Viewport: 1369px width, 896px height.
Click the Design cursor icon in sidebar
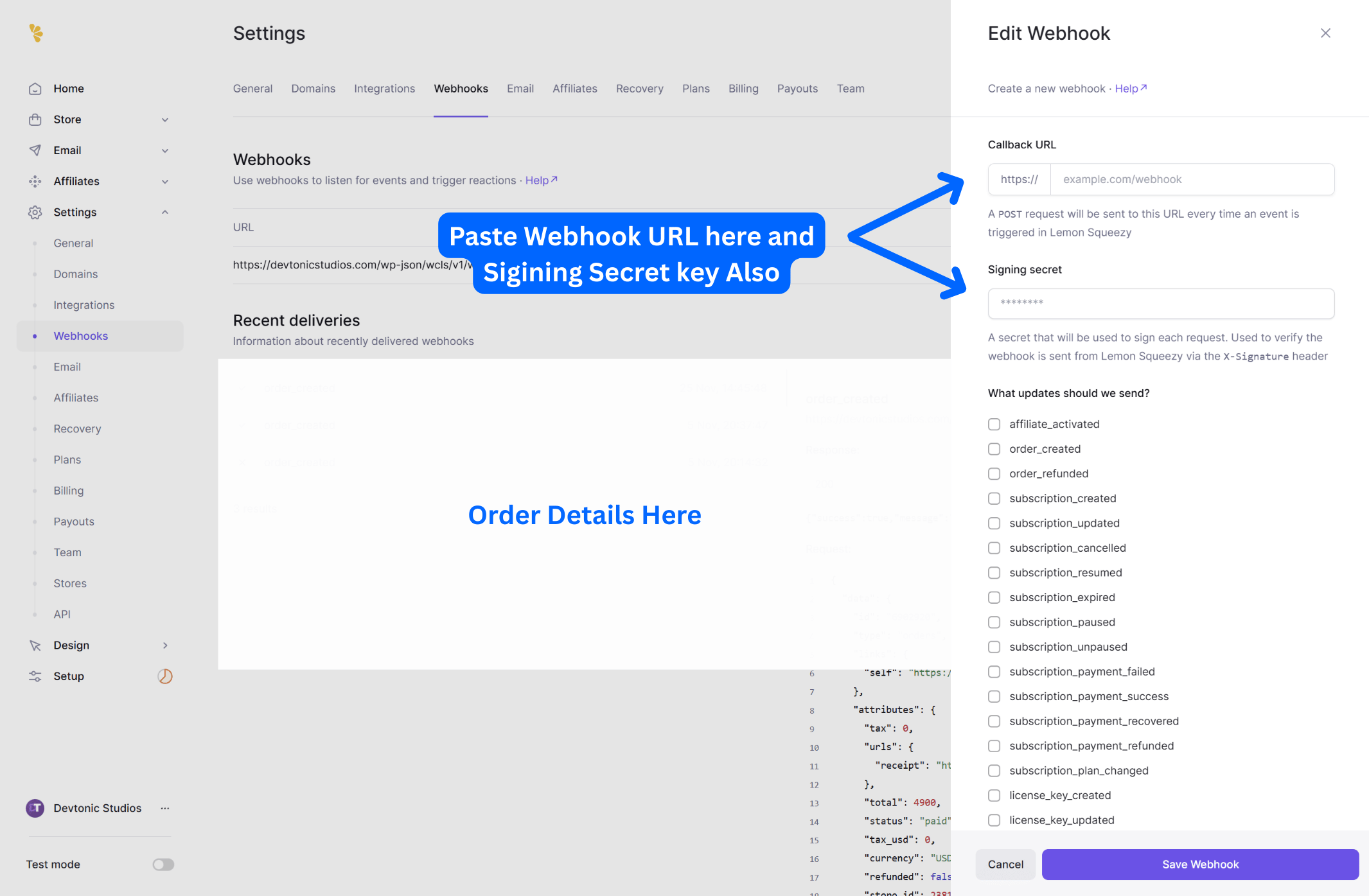(35, 645)
